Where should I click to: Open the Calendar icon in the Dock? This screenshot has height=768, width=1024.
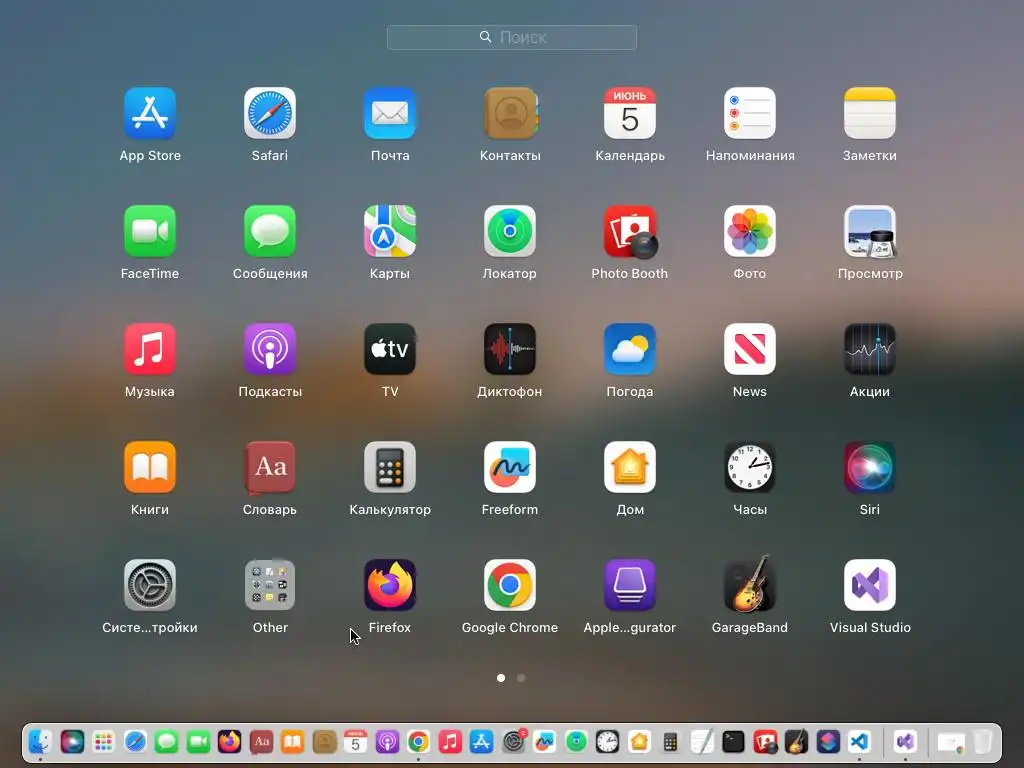(355, 742)
